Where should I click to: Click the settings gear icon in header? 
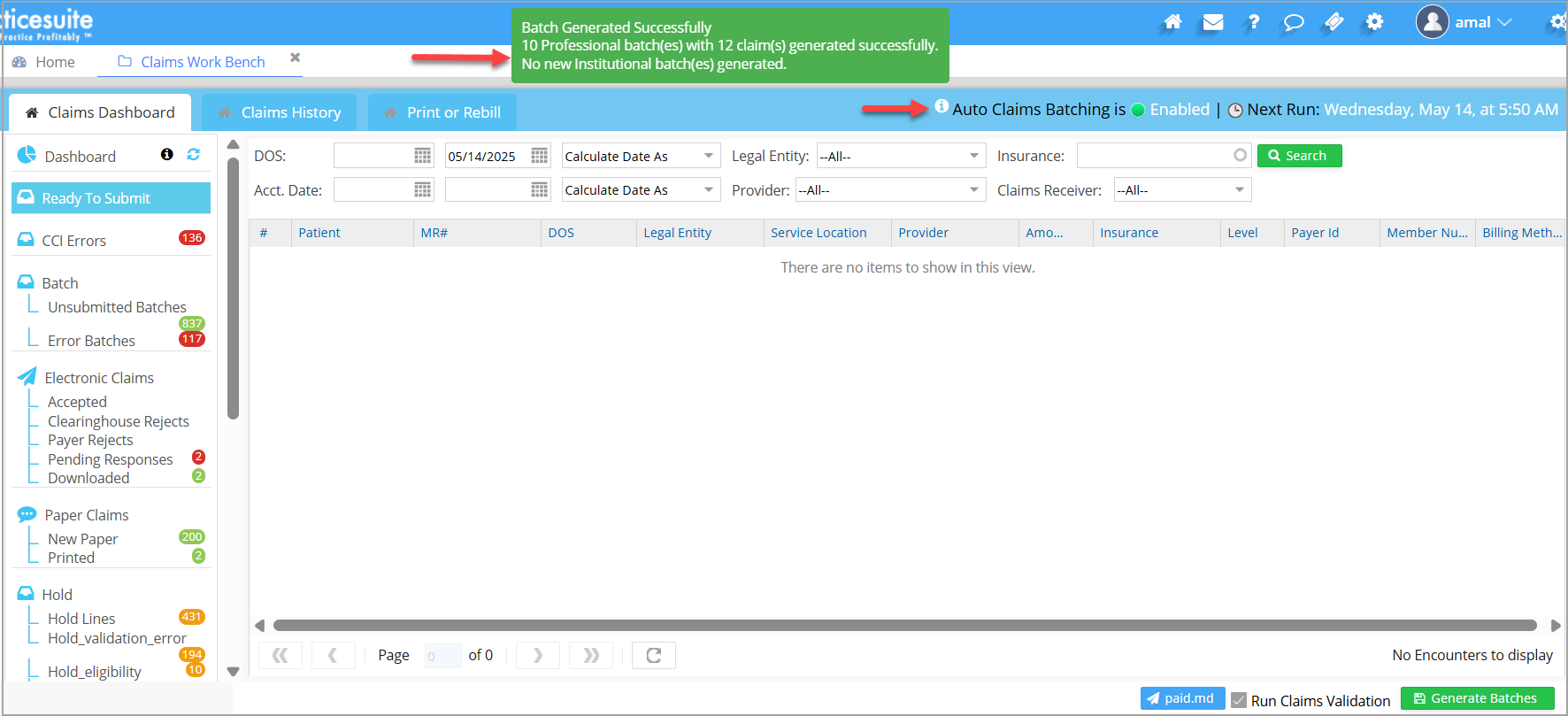point(1374,22)
